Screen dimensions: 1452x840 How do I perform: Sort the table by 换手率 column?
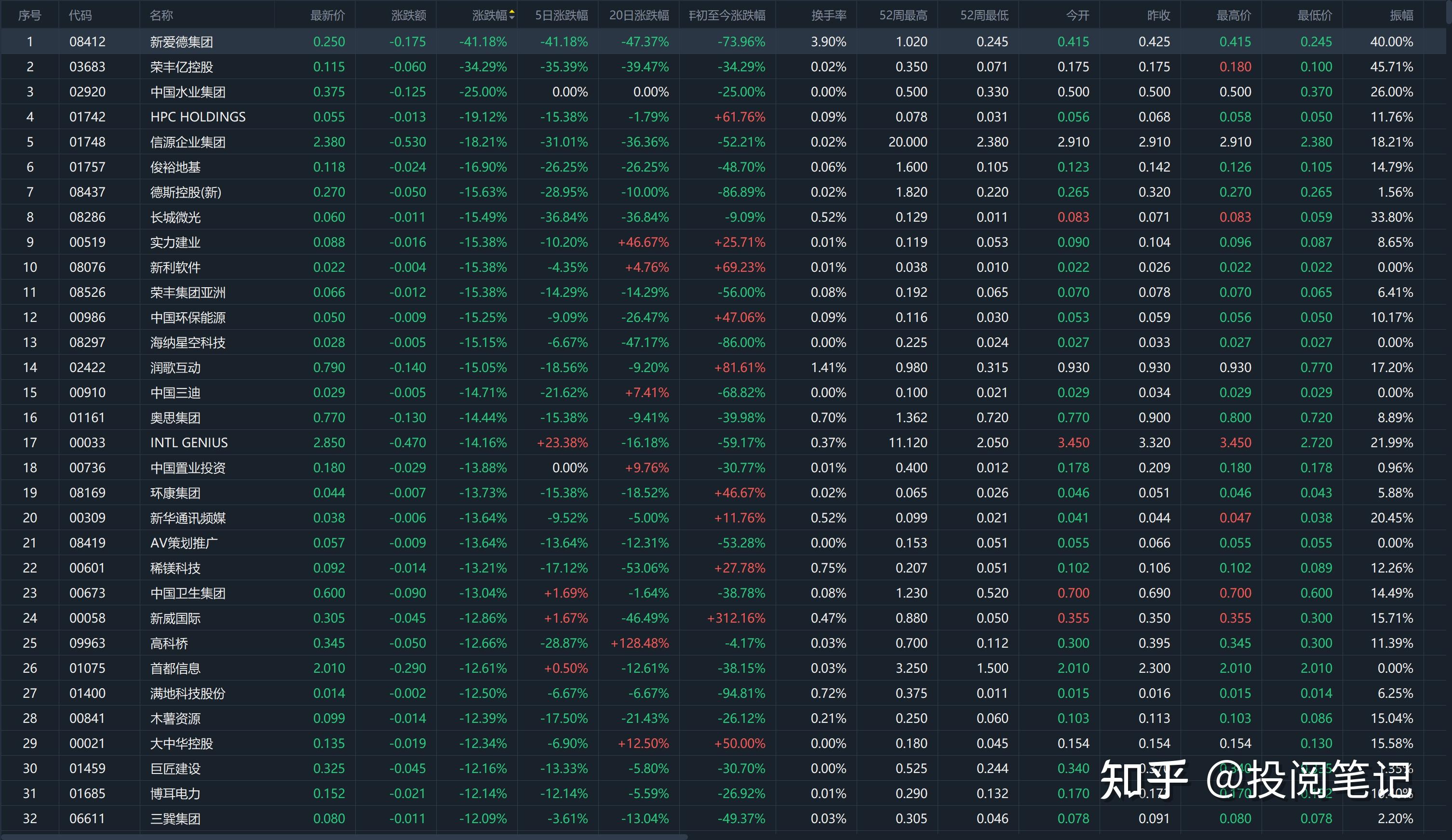(x=829, y=15)
